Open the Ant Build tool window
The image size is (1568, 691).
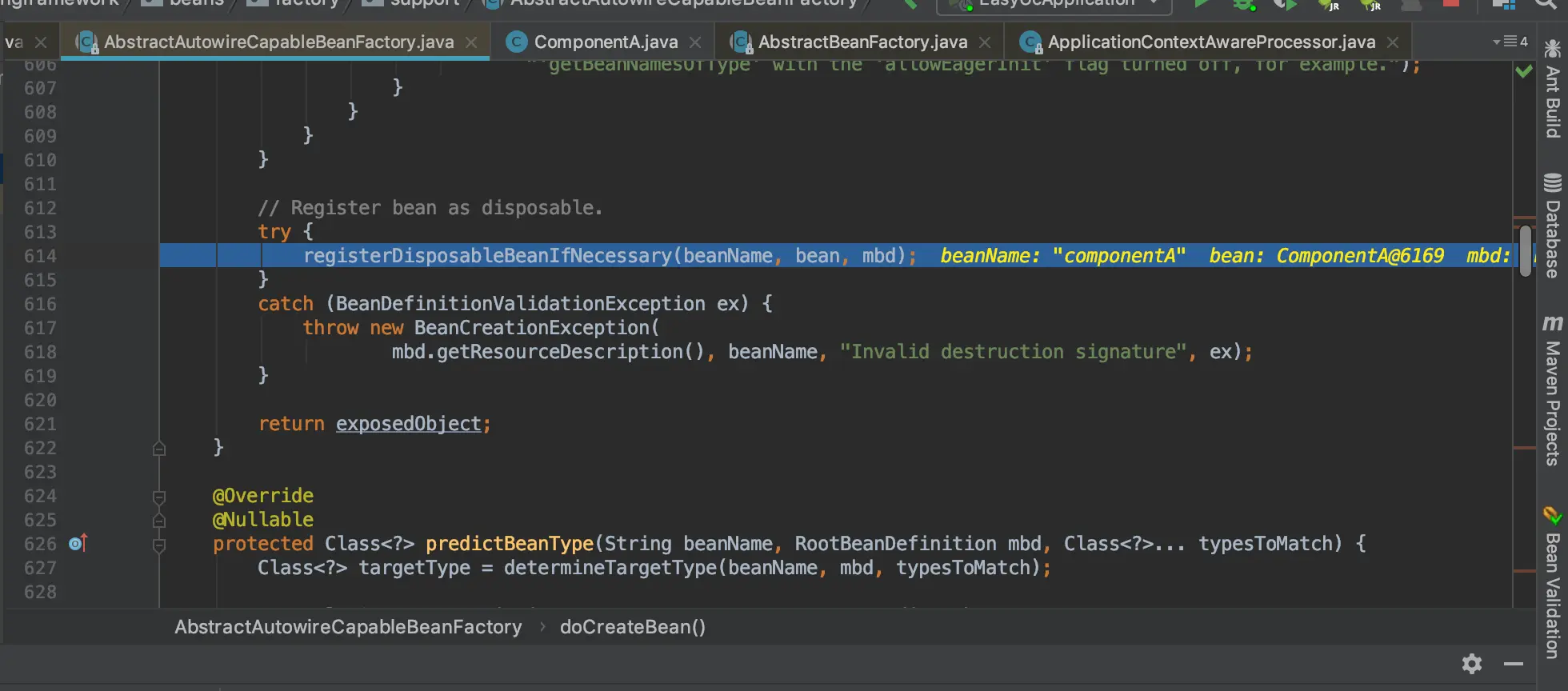(1552, 90)
